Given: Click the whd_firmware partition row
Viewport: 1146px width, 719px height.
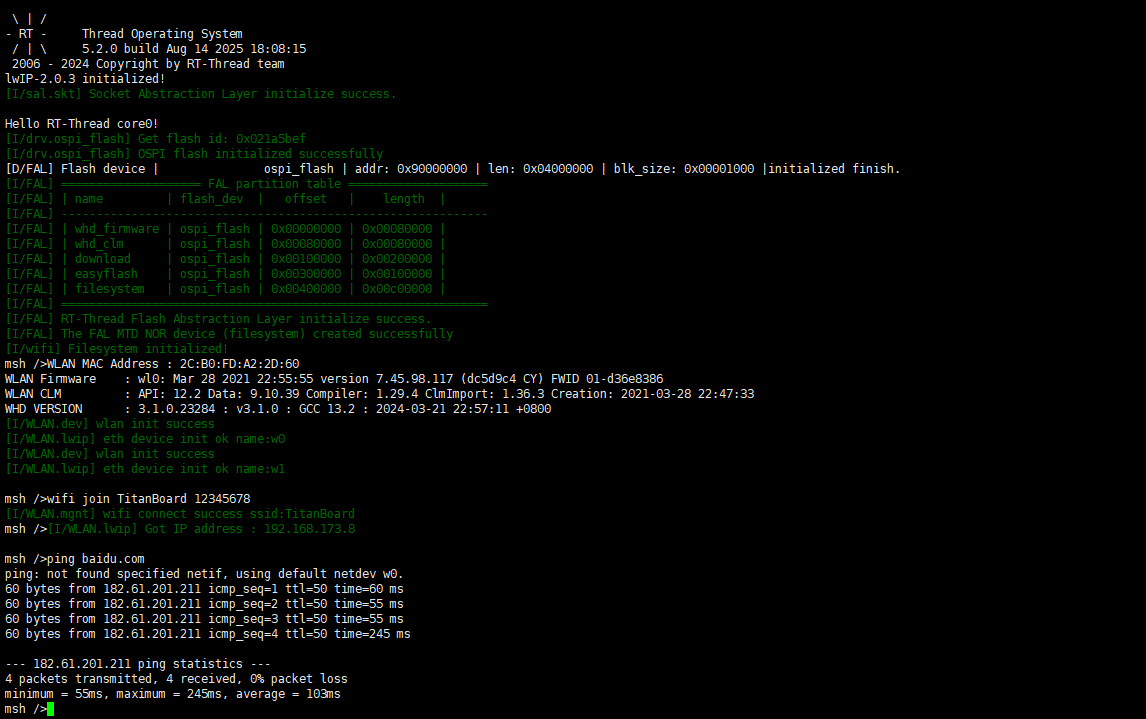Looking at the screenshot, I should (225, 229).
